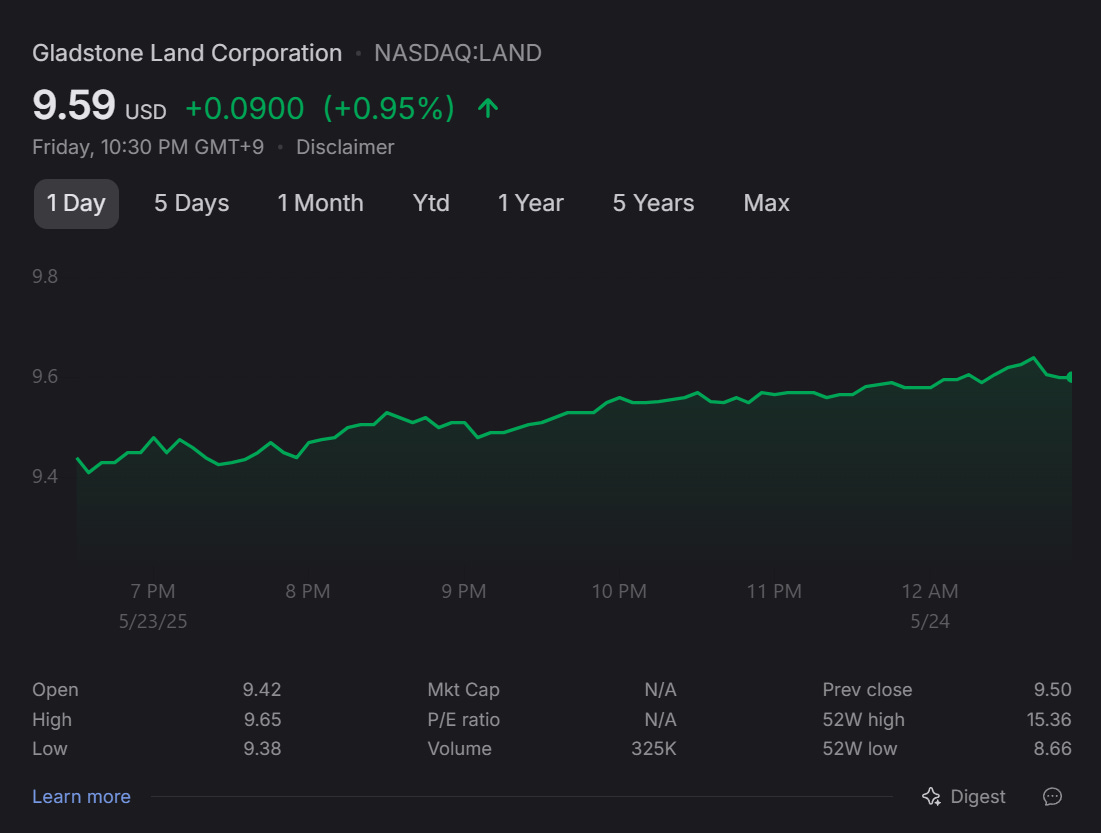Screen dimensions: 1101x833
Task: Click the Prev close label
Action: coord(867,690)
